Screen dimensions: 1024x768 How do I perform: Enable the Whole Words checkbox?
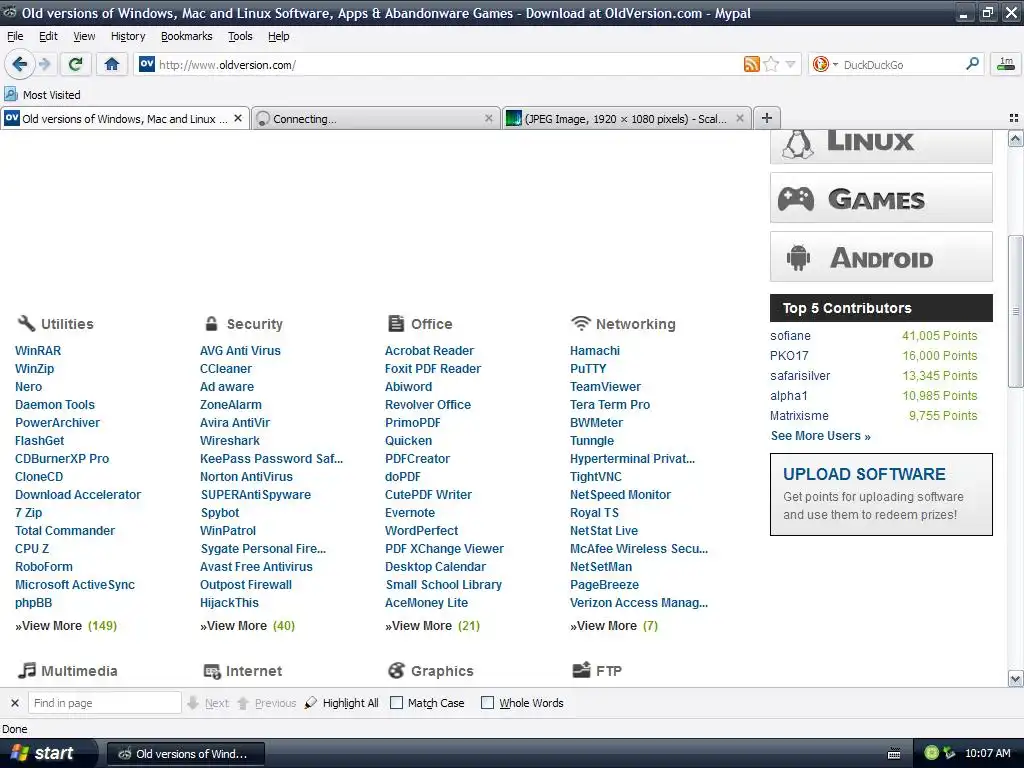(487, 703)
